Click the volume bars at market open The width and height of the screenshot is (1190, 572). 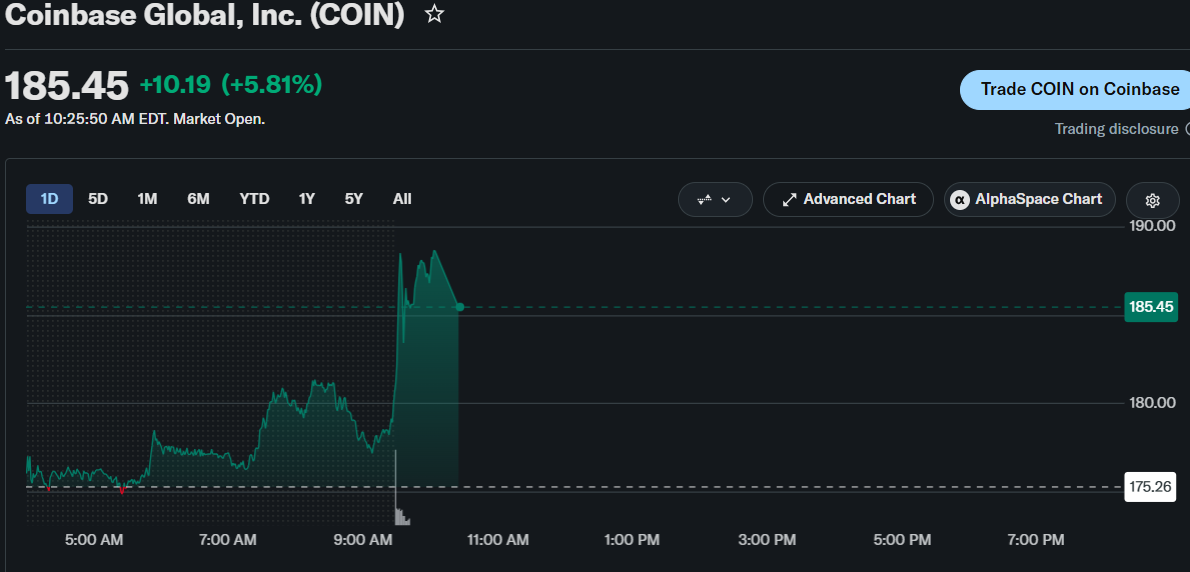[401, 516]
